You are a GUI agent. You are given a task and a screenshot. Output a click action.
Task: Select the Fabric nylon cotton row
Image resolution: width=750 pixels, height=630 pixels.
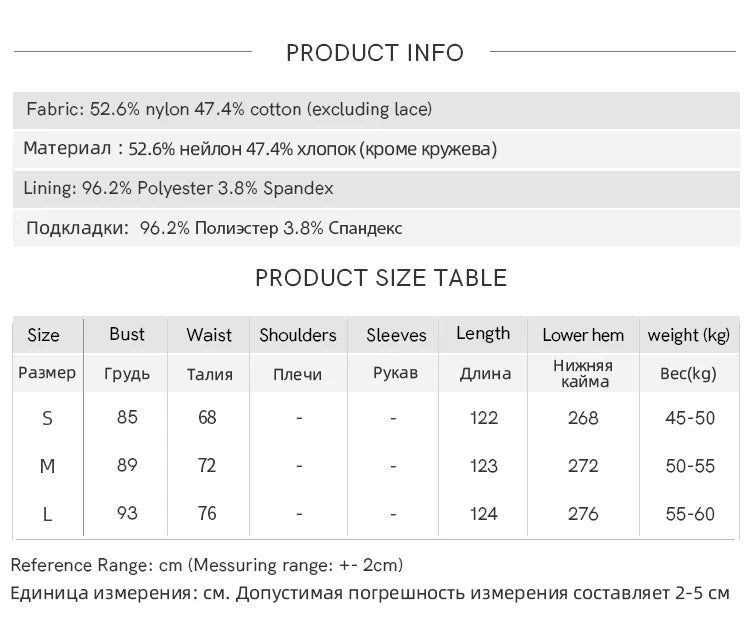229,109
